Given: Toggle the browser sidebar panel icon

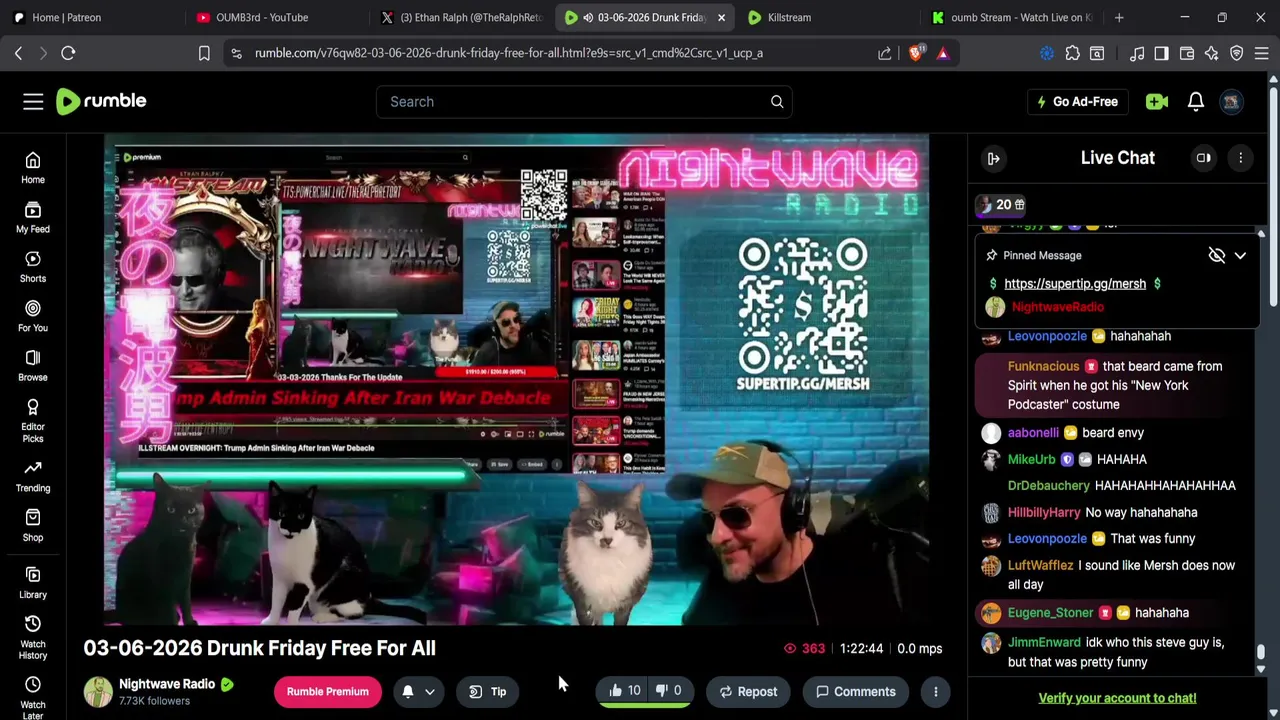Looking at the screenshot, I should (x=1162, y=53).
